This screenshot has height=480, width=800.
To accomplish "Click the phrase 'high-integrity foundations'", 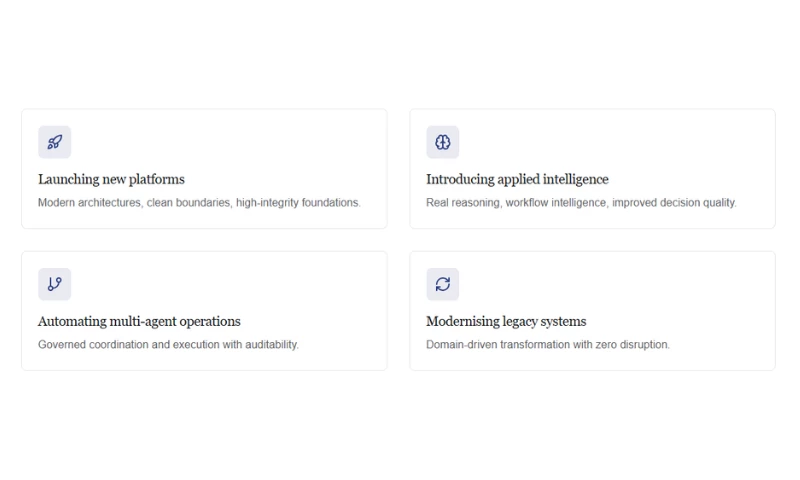I will (298, 202).
